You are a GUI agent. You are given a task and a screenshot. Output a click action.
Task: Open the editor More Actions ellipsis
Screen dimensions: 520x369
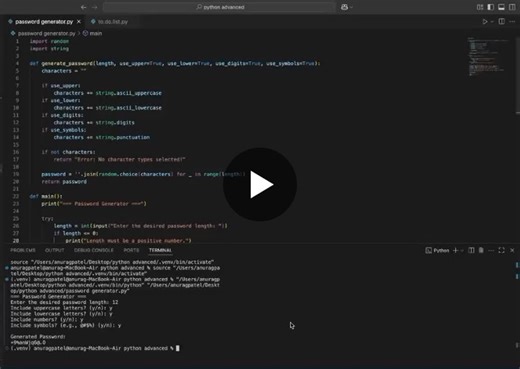click(512, 22)
